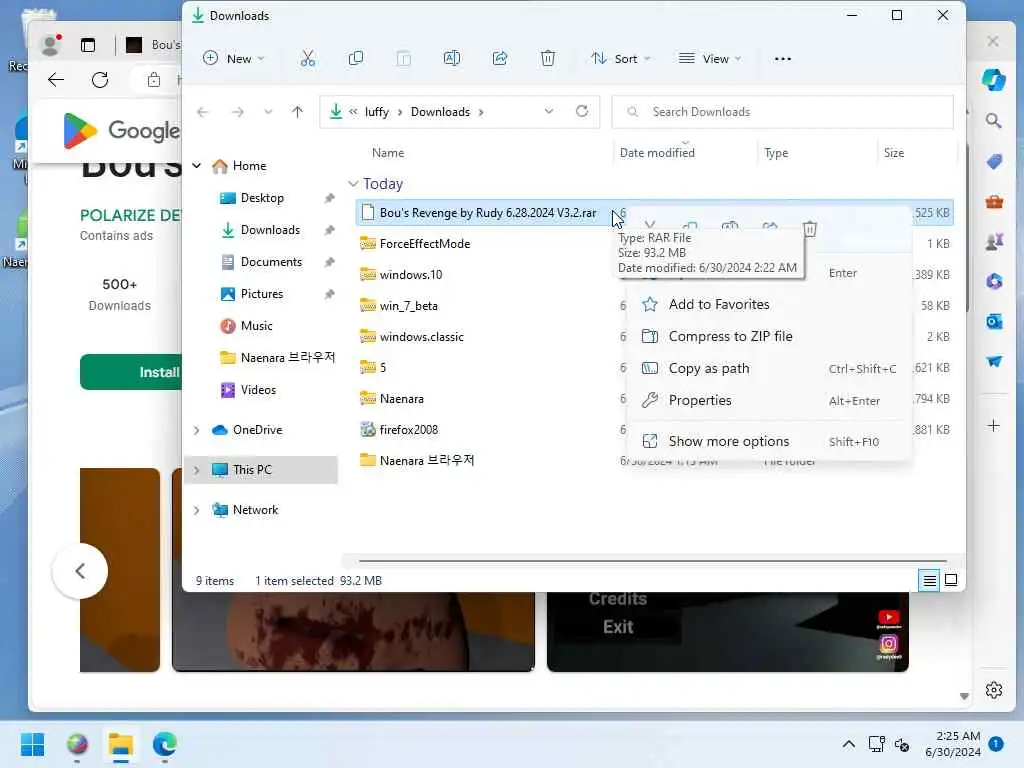Collapse the Today group
Image resolution: width=1024 pixels, height=768 pixels.
point(353,184)
